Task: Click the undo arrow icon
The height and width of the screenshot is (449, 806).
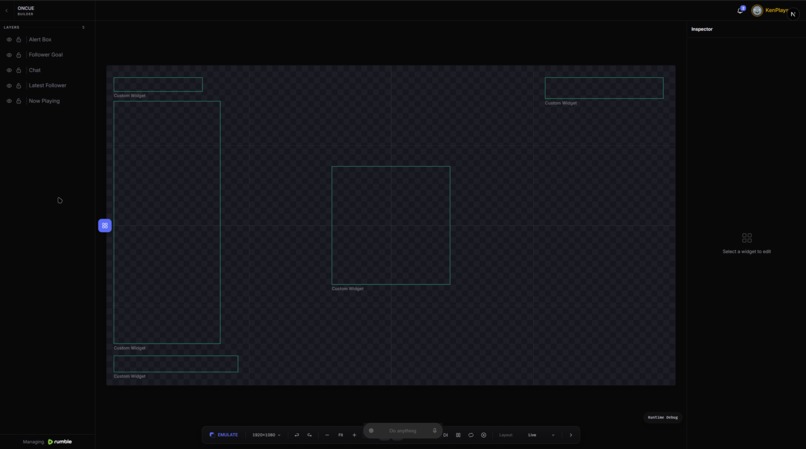Action: pyautogui.click(x=297, y=435)
